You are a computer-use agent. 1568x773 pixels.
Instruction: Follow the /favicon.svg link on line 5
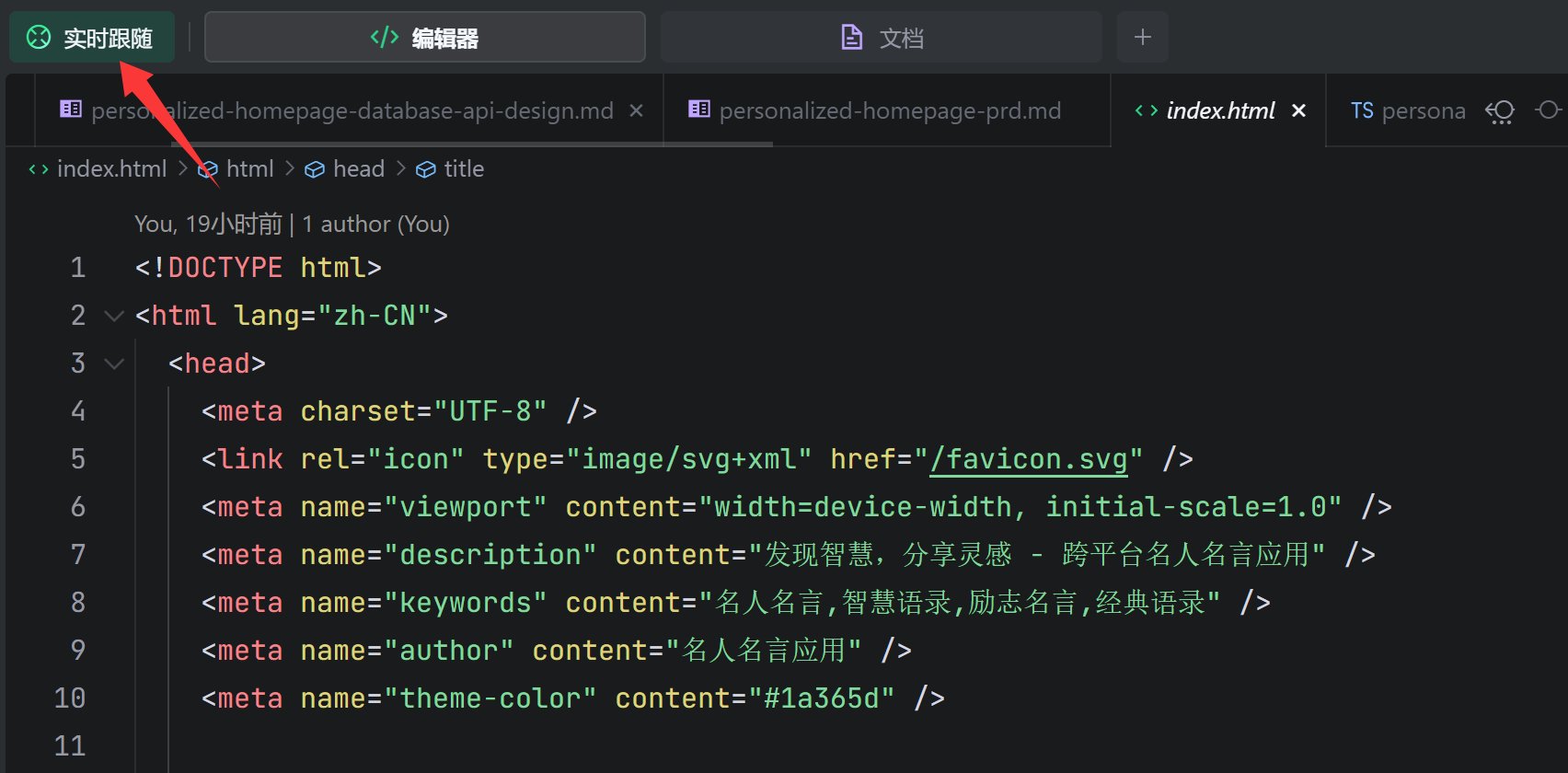tap(1028, 459)
